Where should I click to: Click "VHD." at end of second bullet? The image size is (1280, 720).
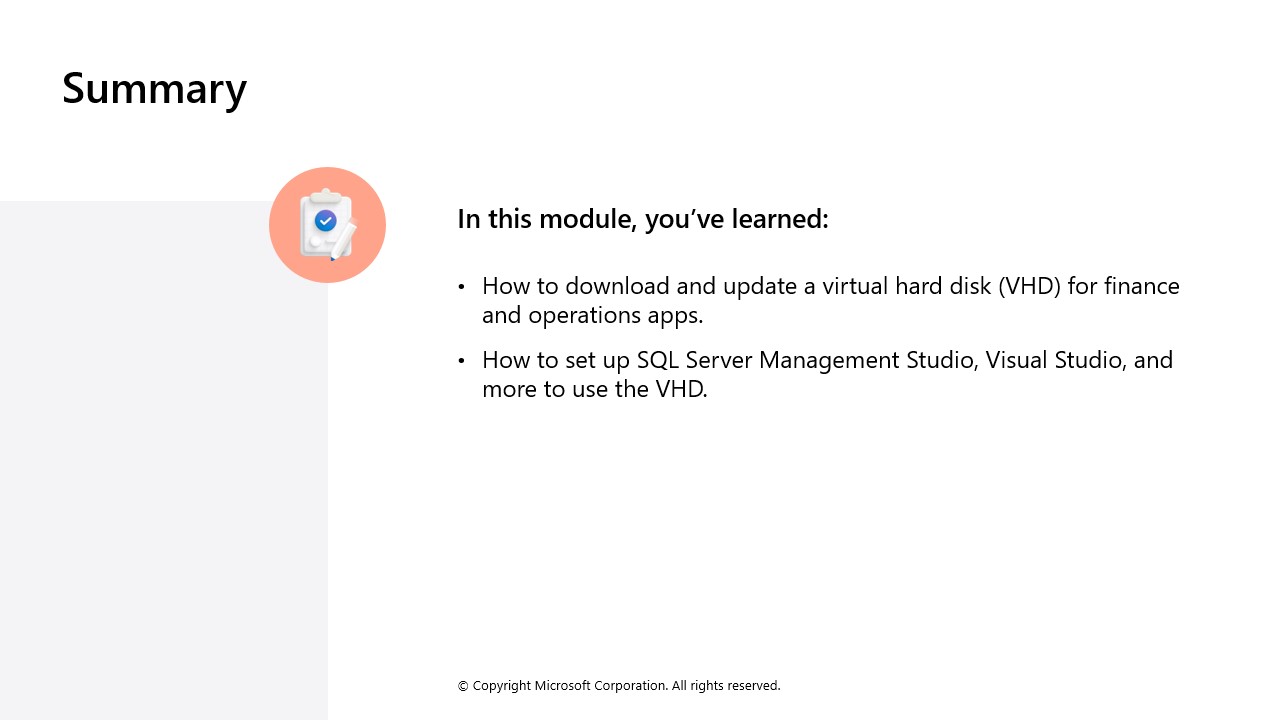coord(681,389)
